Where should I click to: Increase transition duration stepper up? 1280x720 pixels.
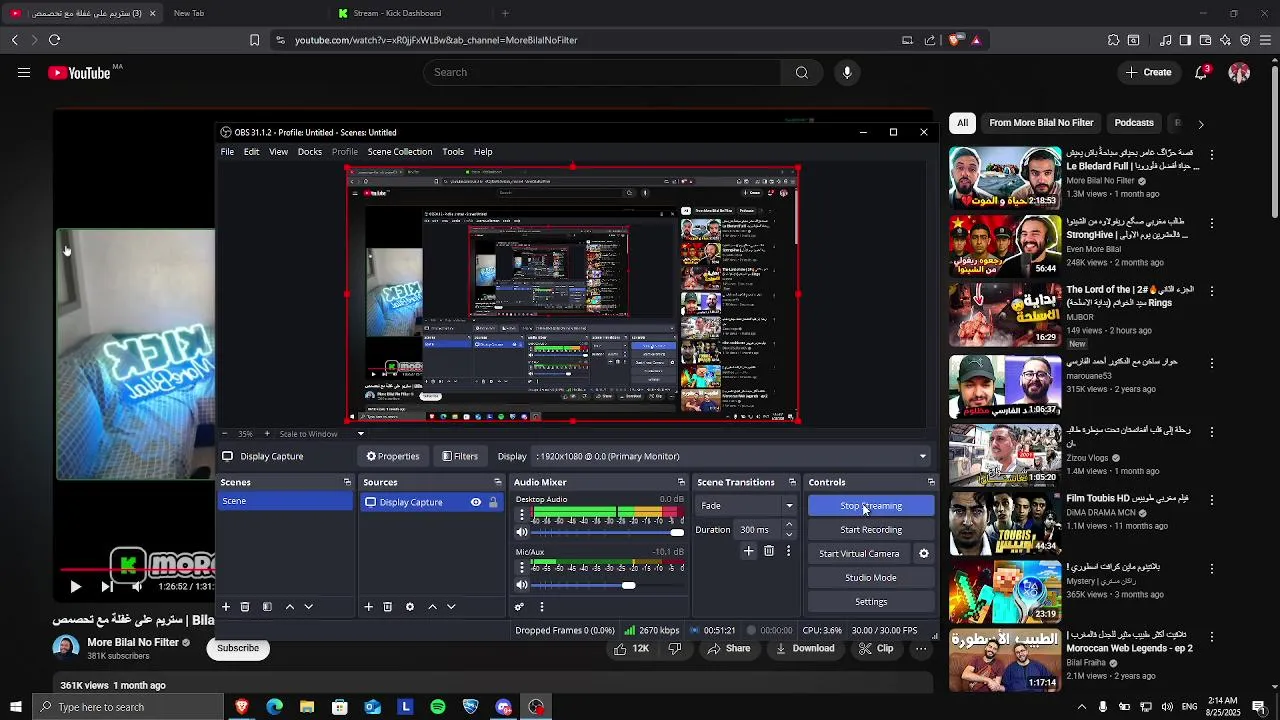tap(789, 524)
